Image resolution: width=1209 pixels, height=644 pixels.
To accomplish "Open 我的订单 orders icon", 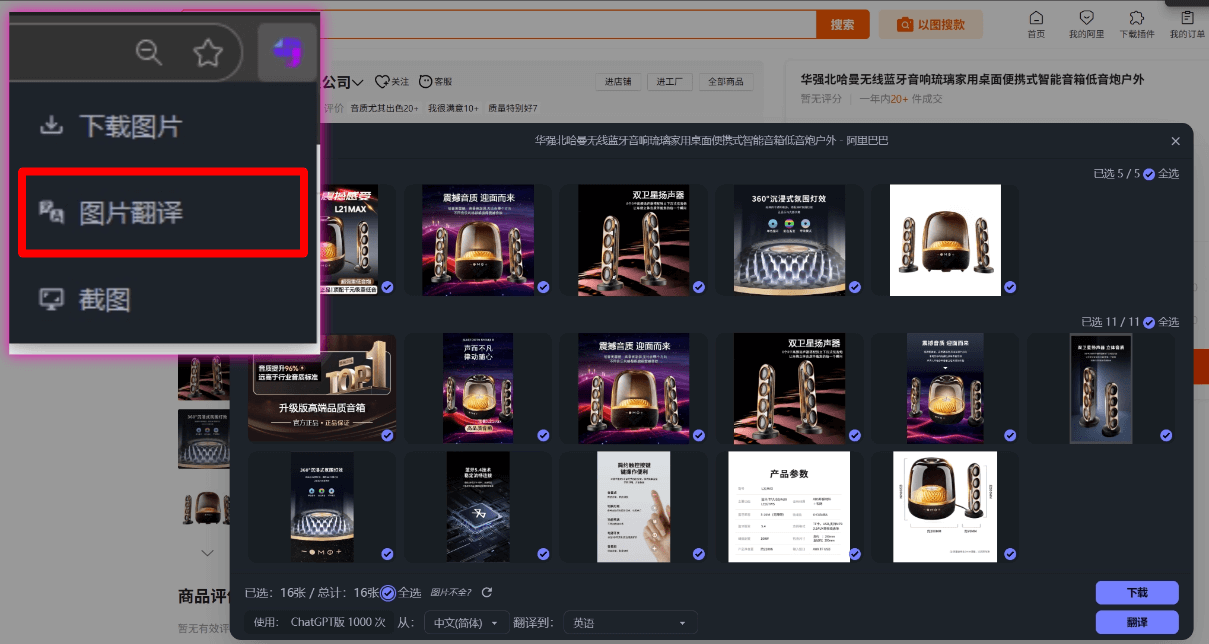I will [1187, 25].
